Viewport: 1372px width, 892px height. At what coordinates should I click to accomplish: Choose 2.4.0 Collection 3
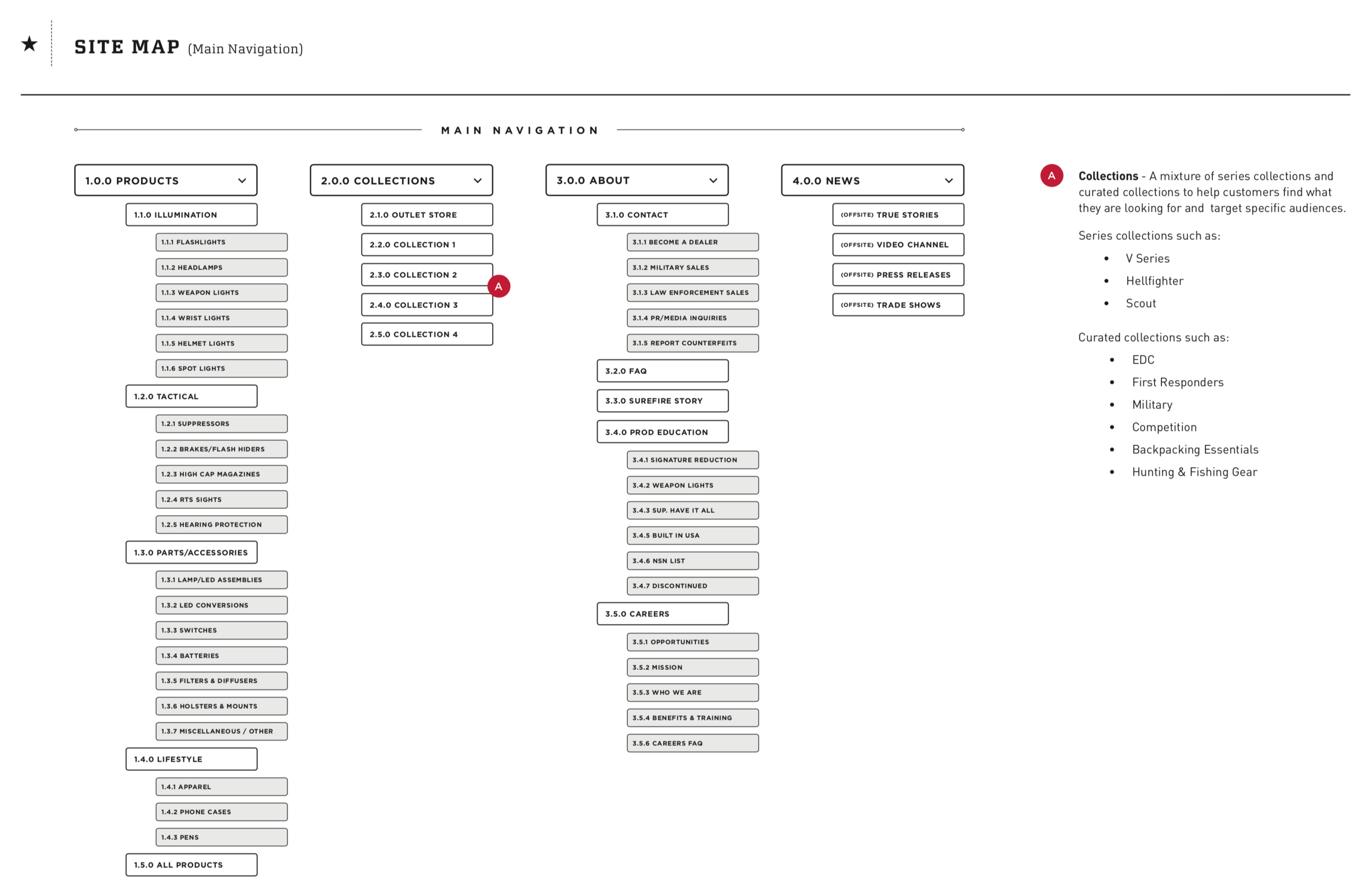427,305
